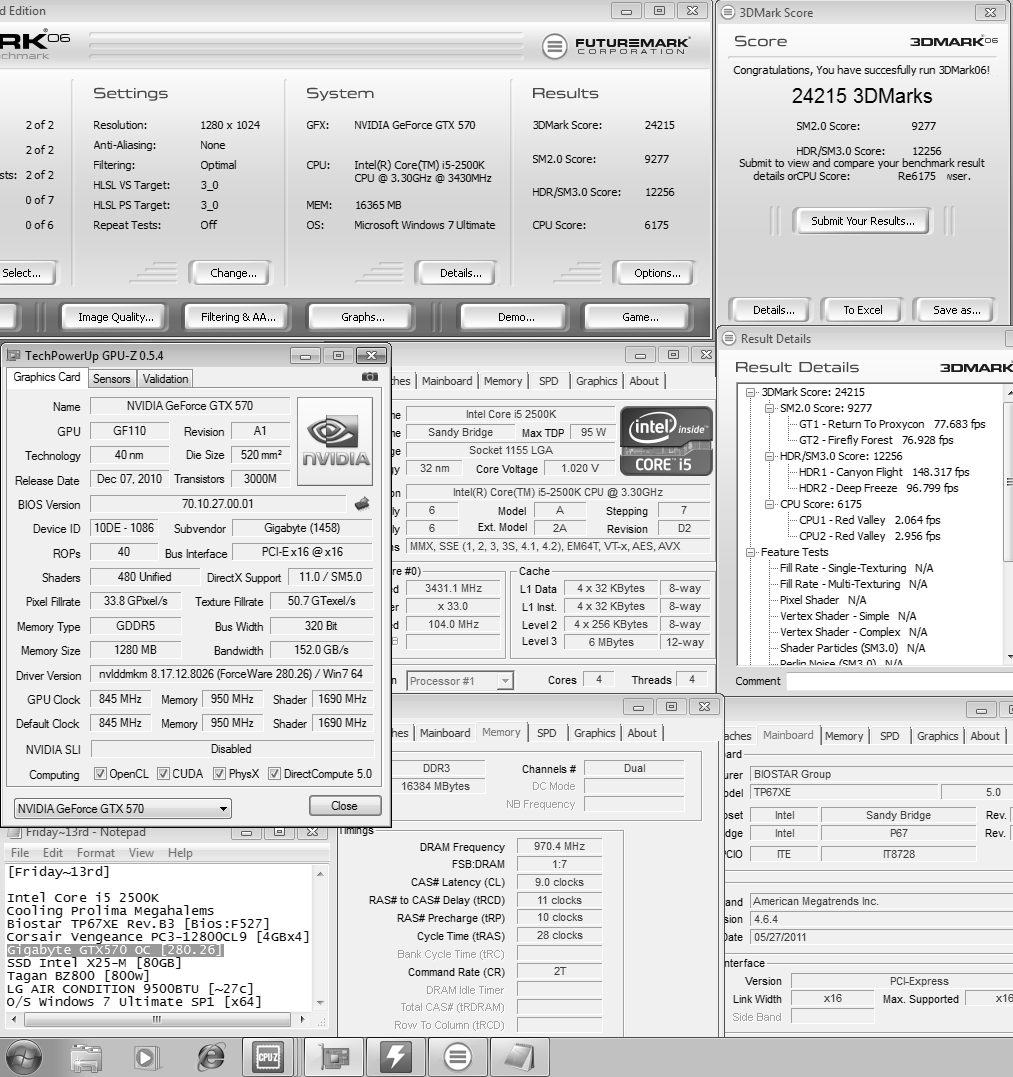The width and height of the screenshot is (1013, 1077).
Task: Open Internet Explorer from the taskbar
Action: [211, 1058]
